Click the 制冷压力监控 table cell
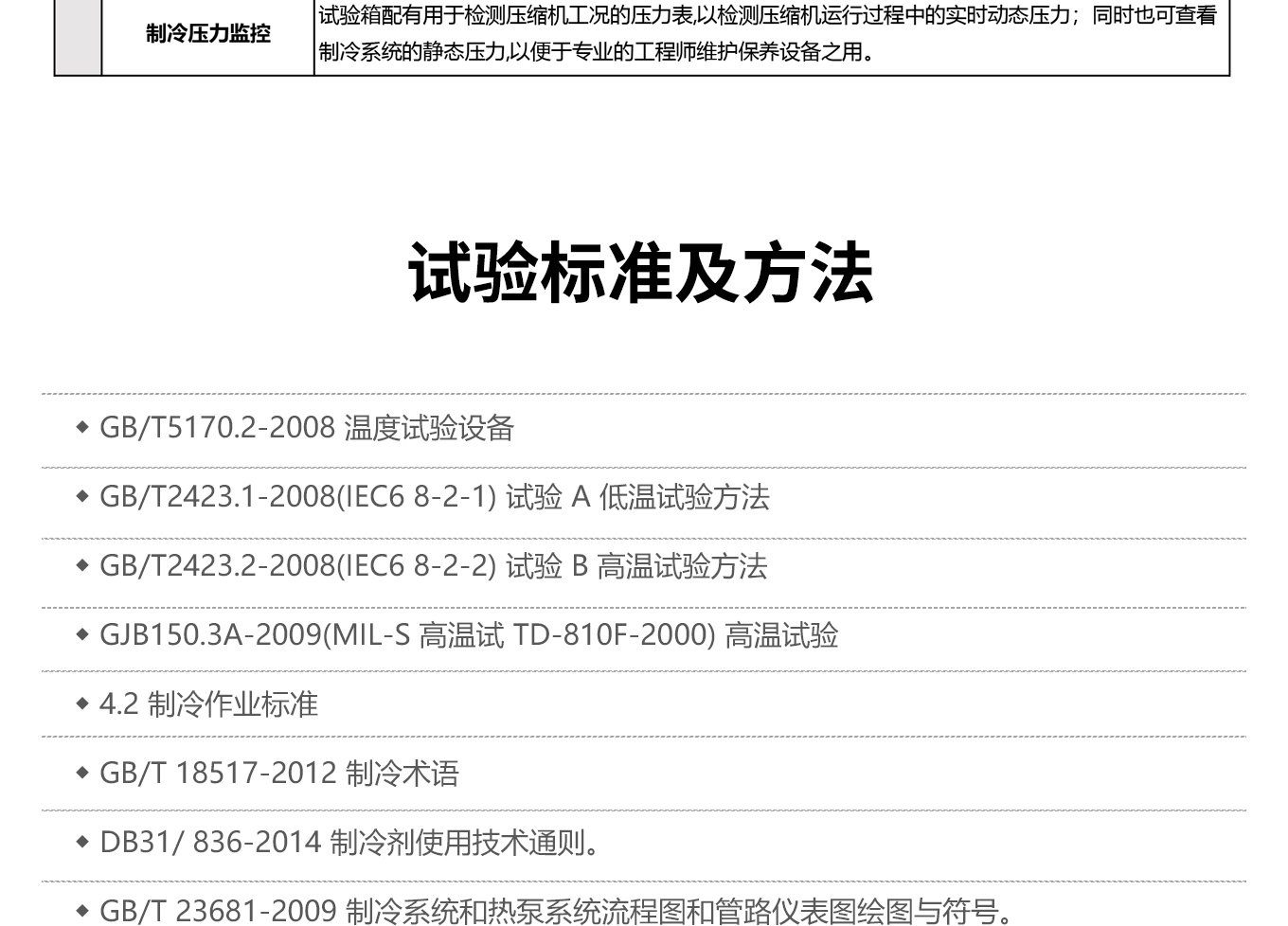This screenshot has width=1288, height=926. coord(208,34)
